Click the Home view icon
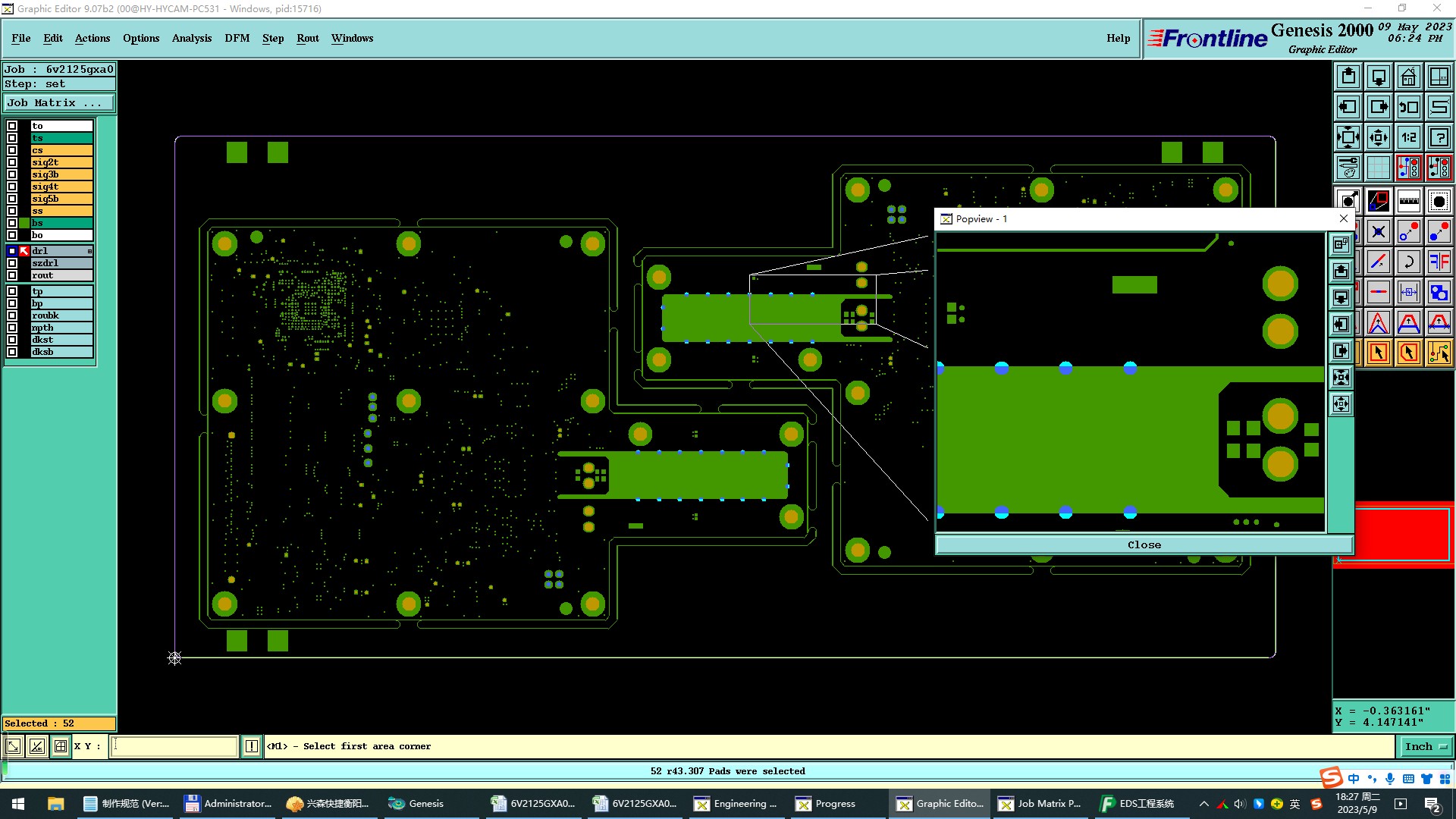 pos(1408,77)
